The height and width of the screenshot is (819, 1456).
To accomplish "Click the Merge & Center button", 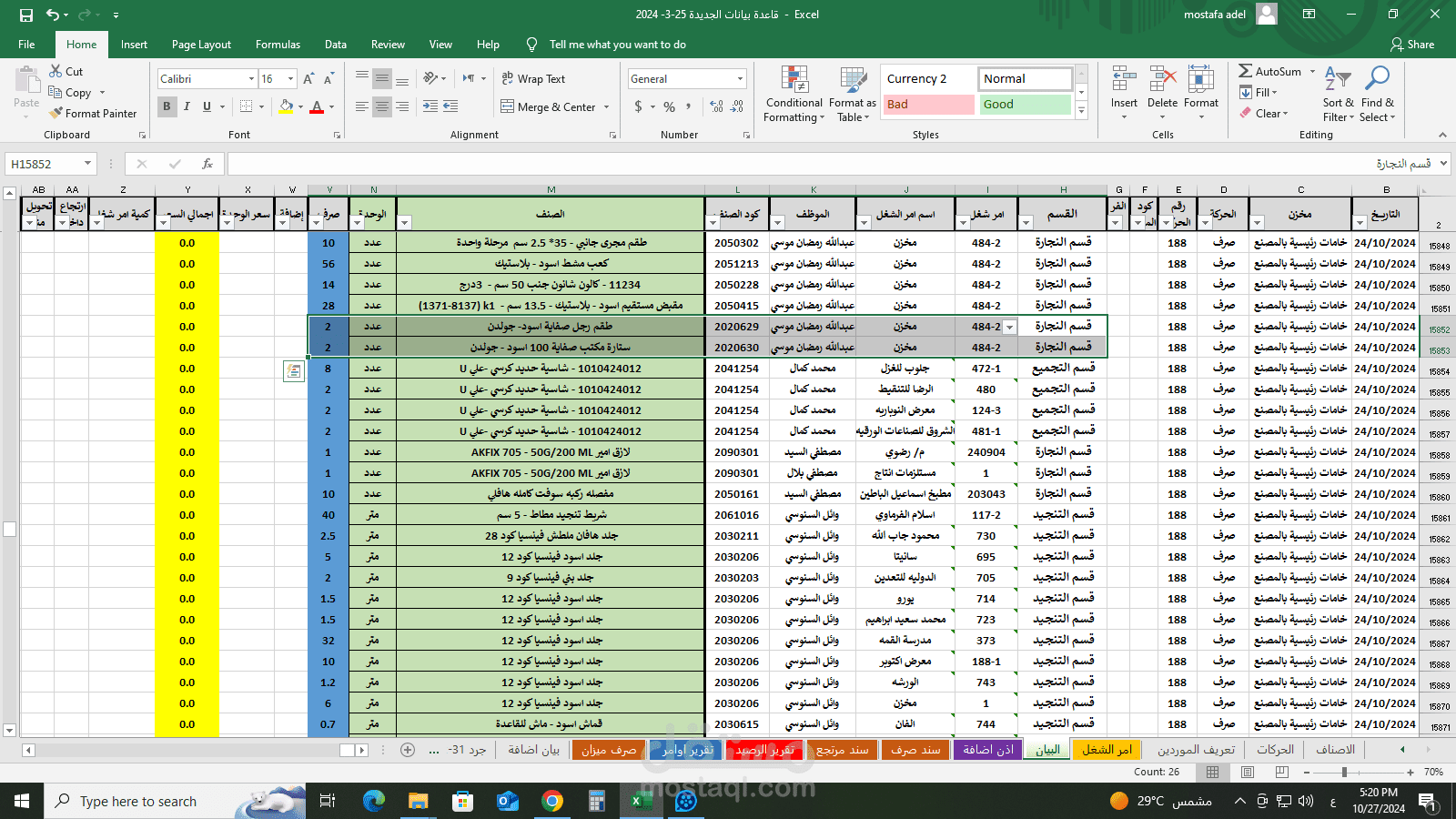I will 549,106.
